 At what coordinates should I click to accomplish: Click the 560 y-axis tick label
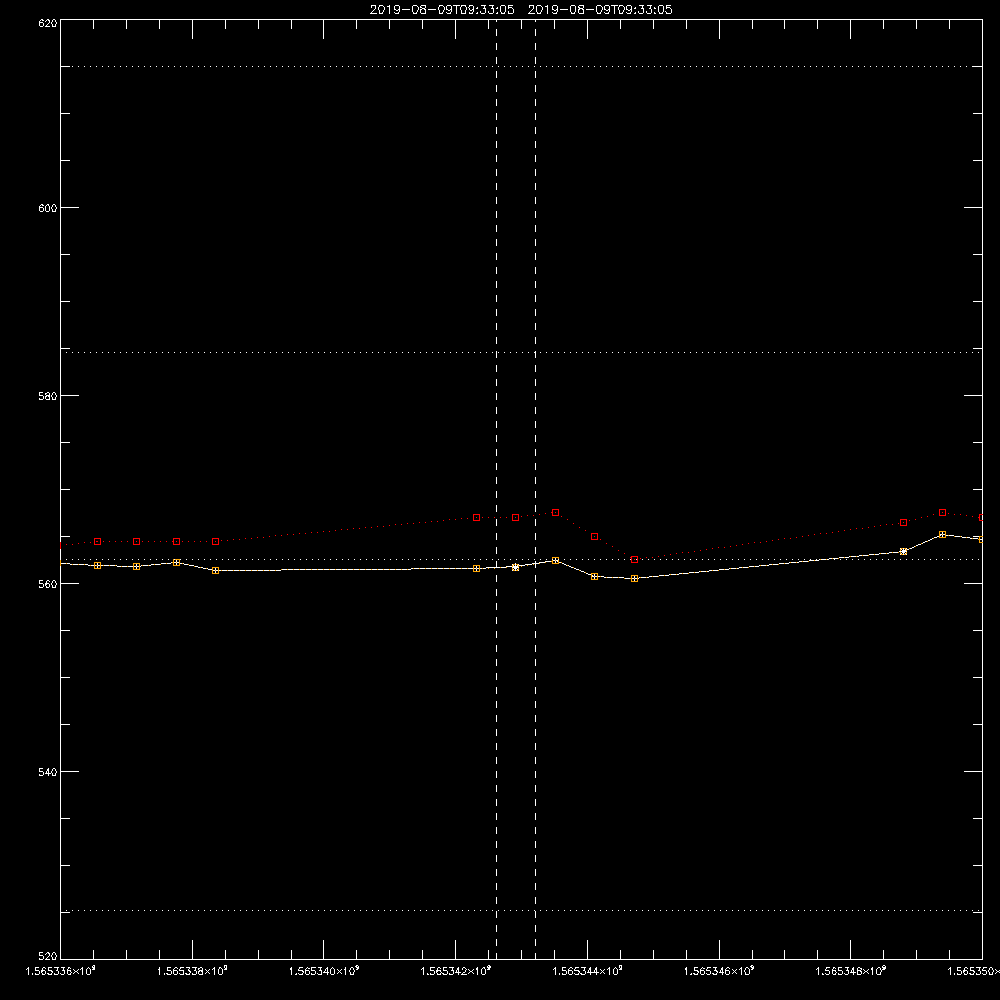click(x=48, y=584)
